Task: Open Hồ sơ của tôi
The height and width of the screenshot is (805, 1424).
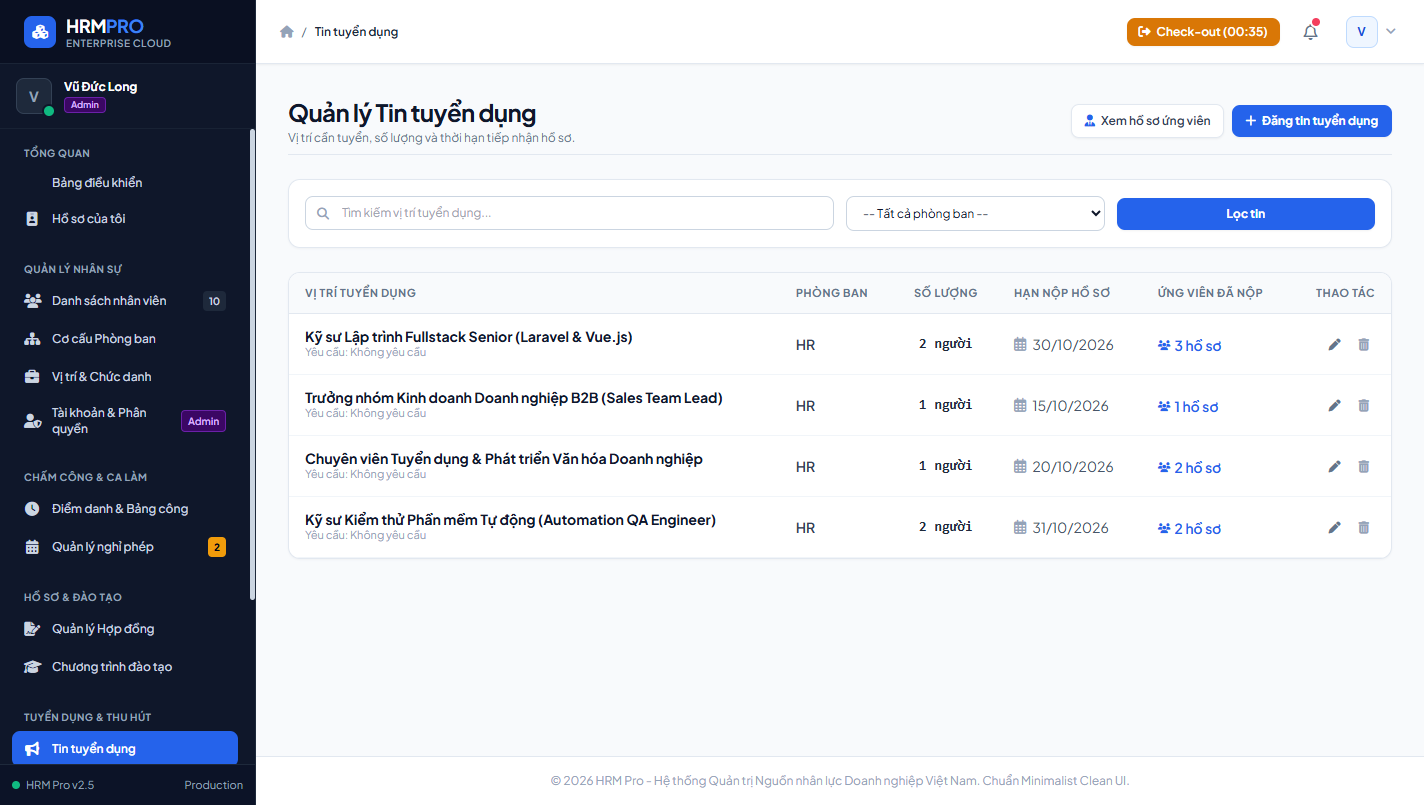Action: click(125, 219)
